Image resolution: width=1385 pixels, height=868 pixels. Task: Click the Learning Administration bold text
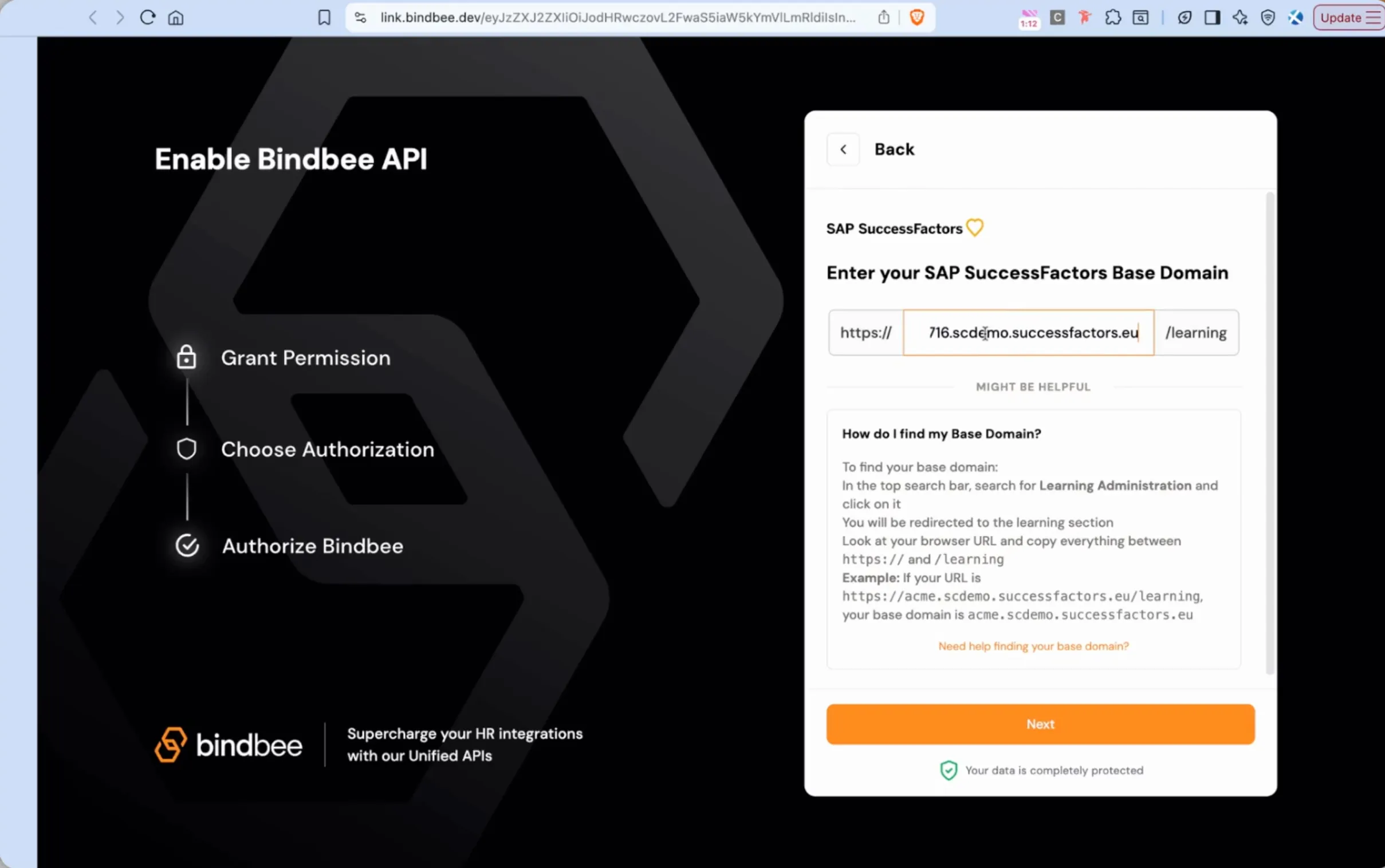click(x=1115, y=485)
